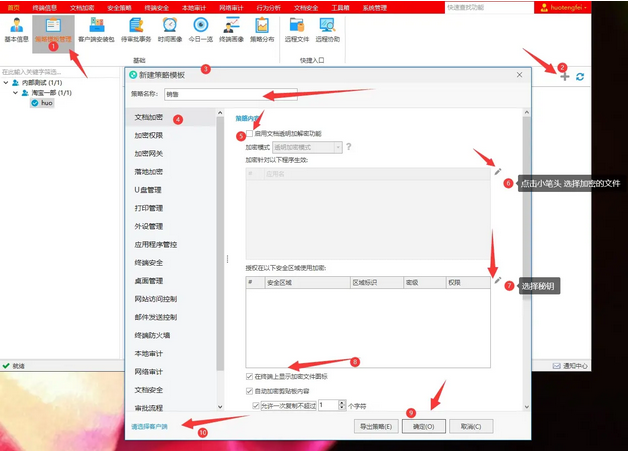Click the pencil icon beside the security zone table
This screenshot has height=451, width=628.
497,280
